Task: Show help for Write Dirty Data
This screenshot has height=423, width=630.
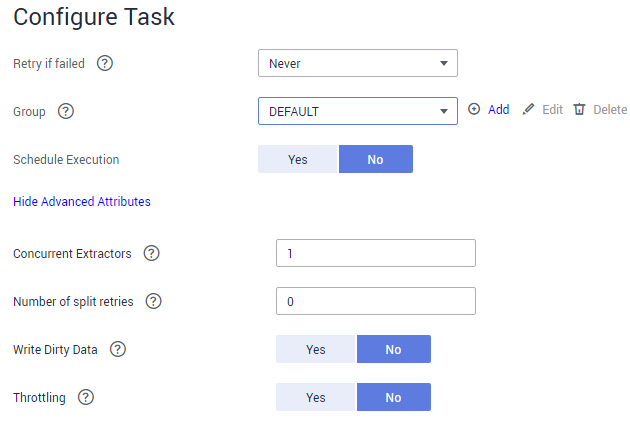Action: (x=118, y=349)
